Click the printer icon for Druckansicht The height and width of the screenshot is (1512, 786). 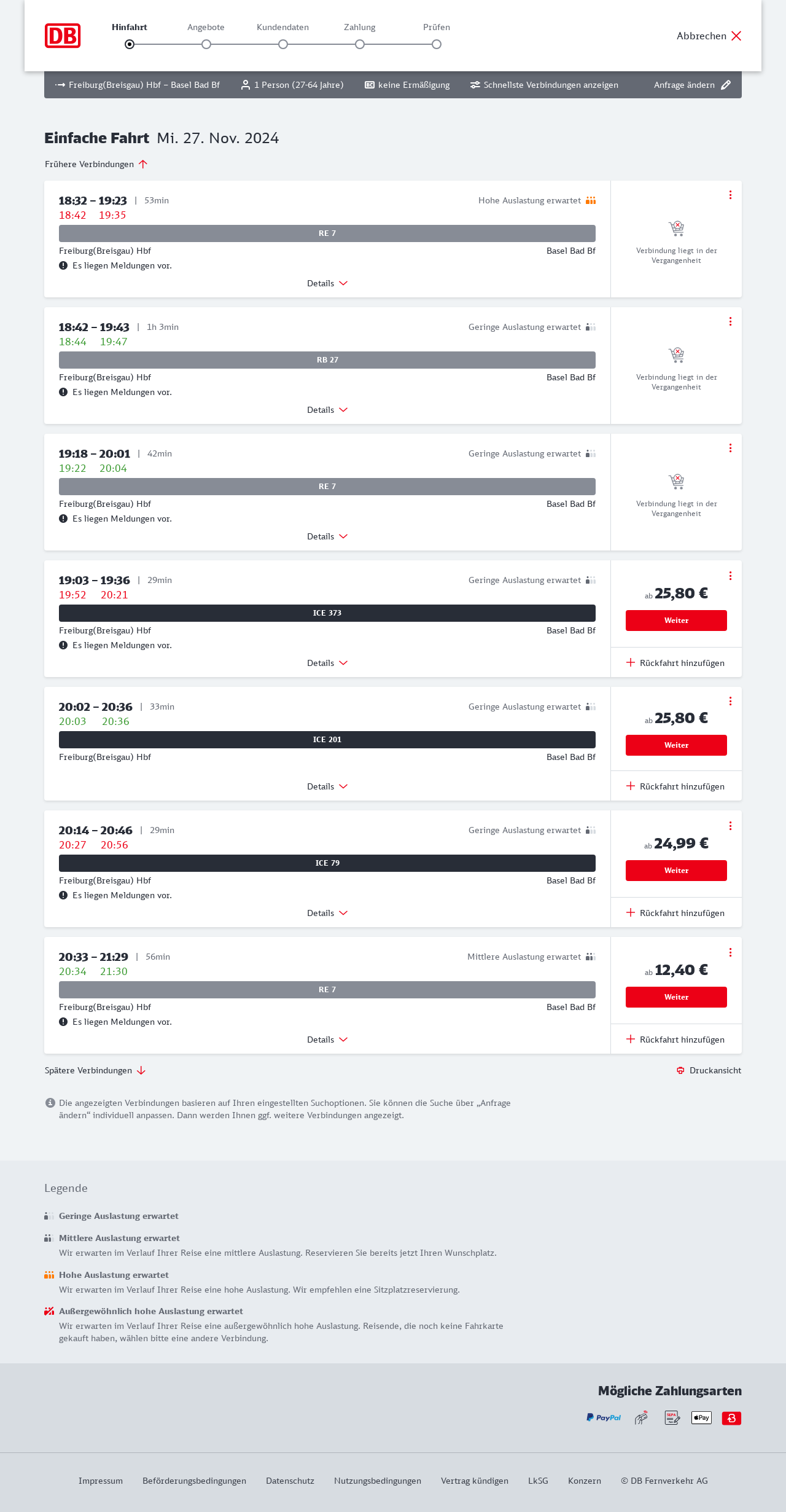coord(680,1070)
